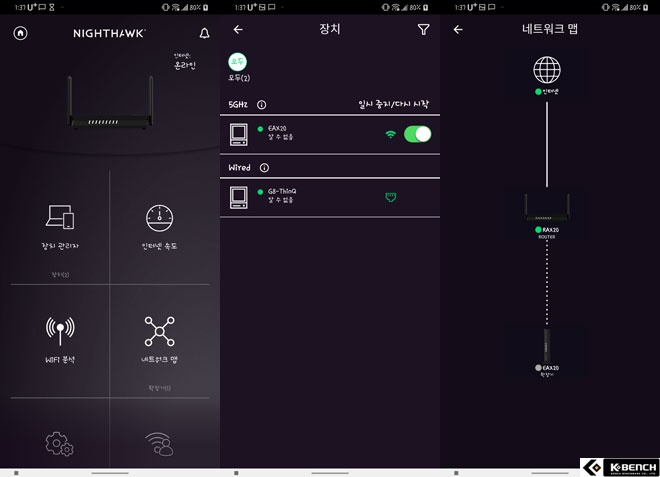Go back from the 장치 screen
Image resolution: width=660 pixels, height=477 pixels.
[238, 29]
